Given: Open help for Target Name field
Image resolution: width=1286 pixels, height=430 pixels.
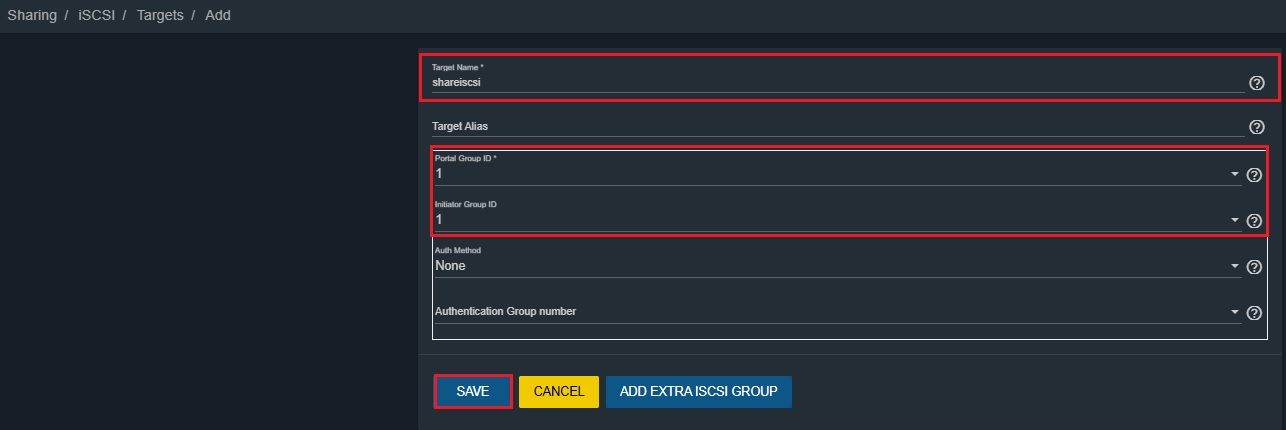Looking at the screenshot, I should pos(1257,83).
